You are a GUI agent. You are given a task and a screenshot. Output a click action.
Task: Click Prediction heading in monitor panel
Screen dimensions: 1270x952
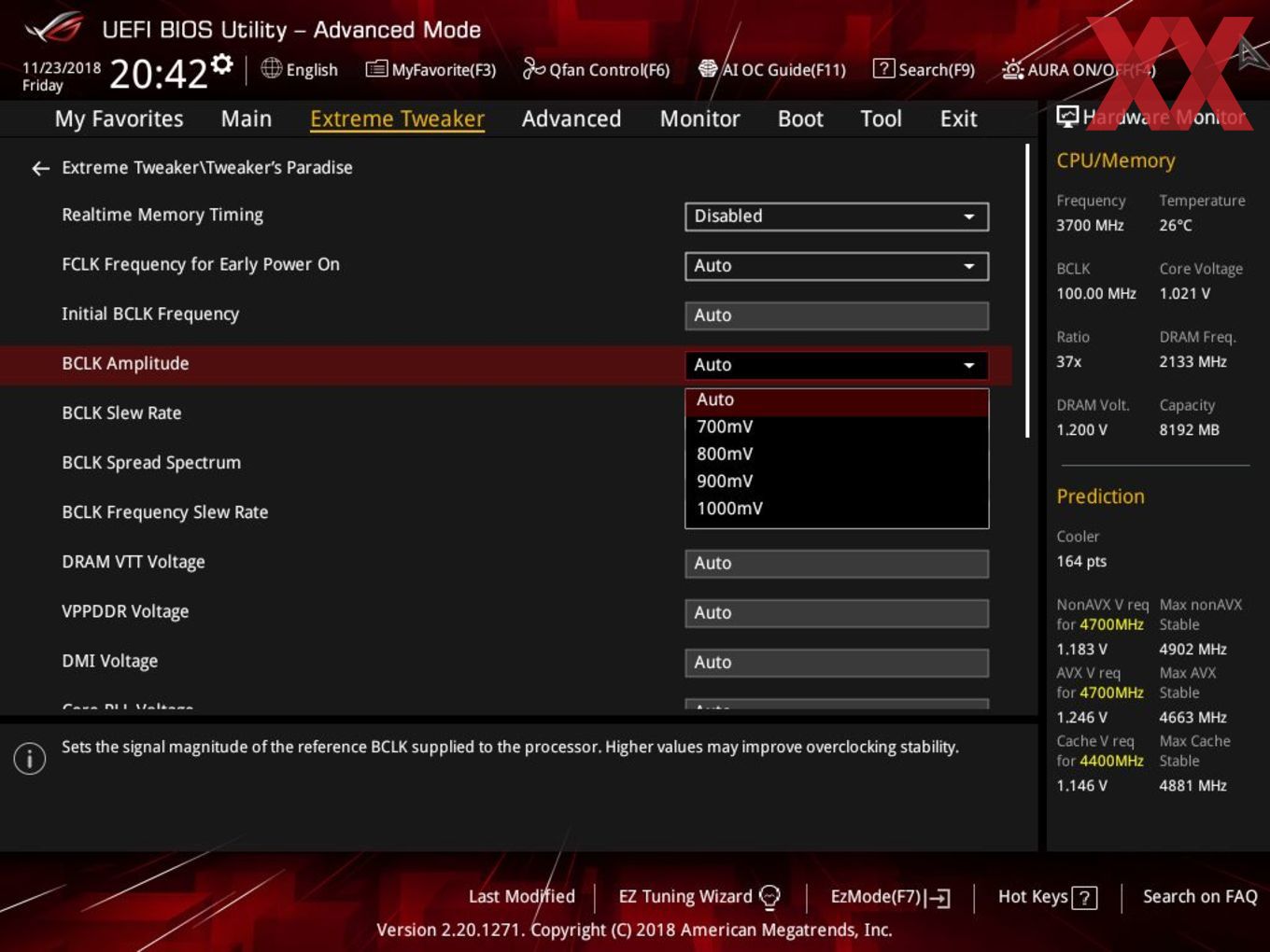[1100, 497]
